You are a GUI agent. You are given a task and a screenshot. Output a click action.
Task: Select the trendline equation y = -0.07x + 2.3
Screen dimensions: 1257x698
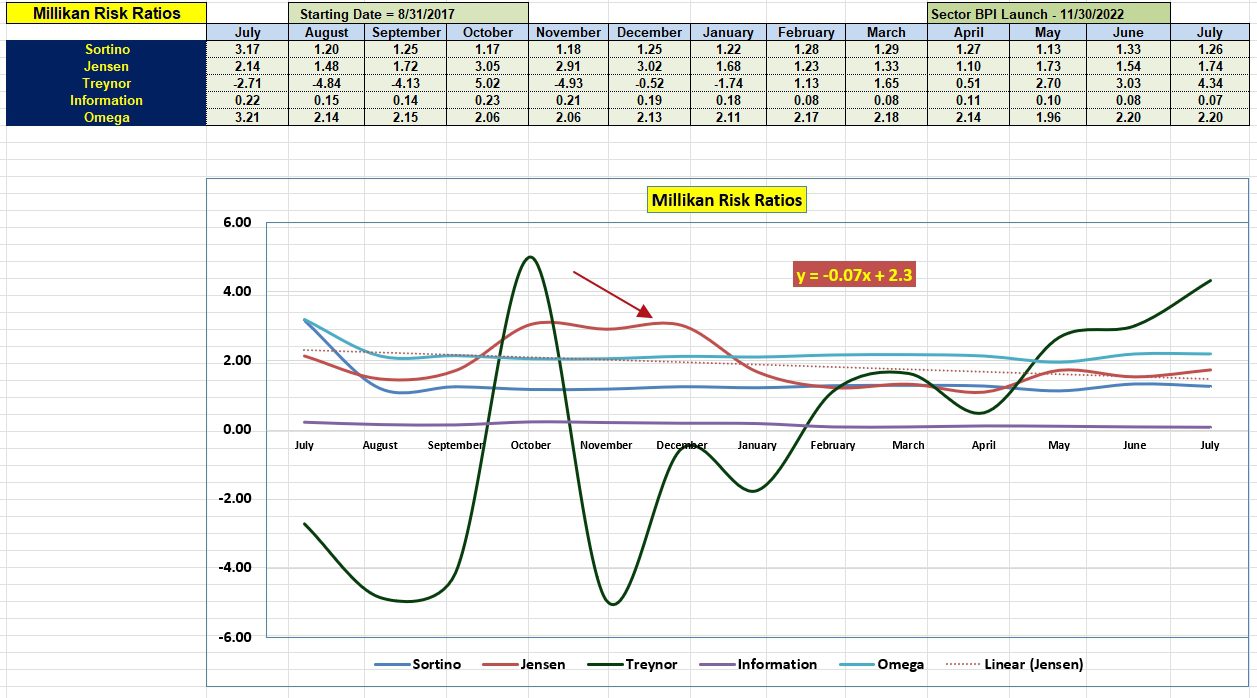(x=854, y=275)
